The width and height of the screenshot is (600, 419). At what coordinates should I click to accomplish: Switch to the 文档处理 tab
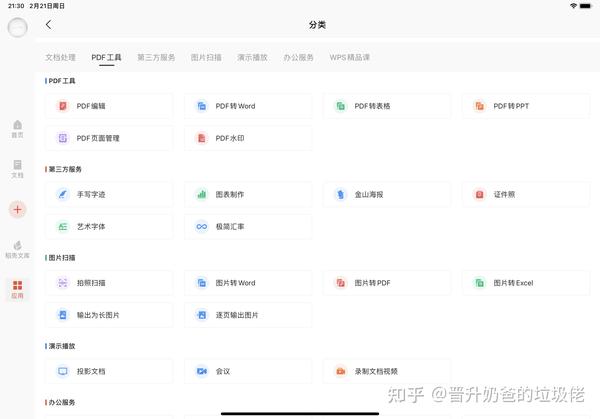point(60,57)
